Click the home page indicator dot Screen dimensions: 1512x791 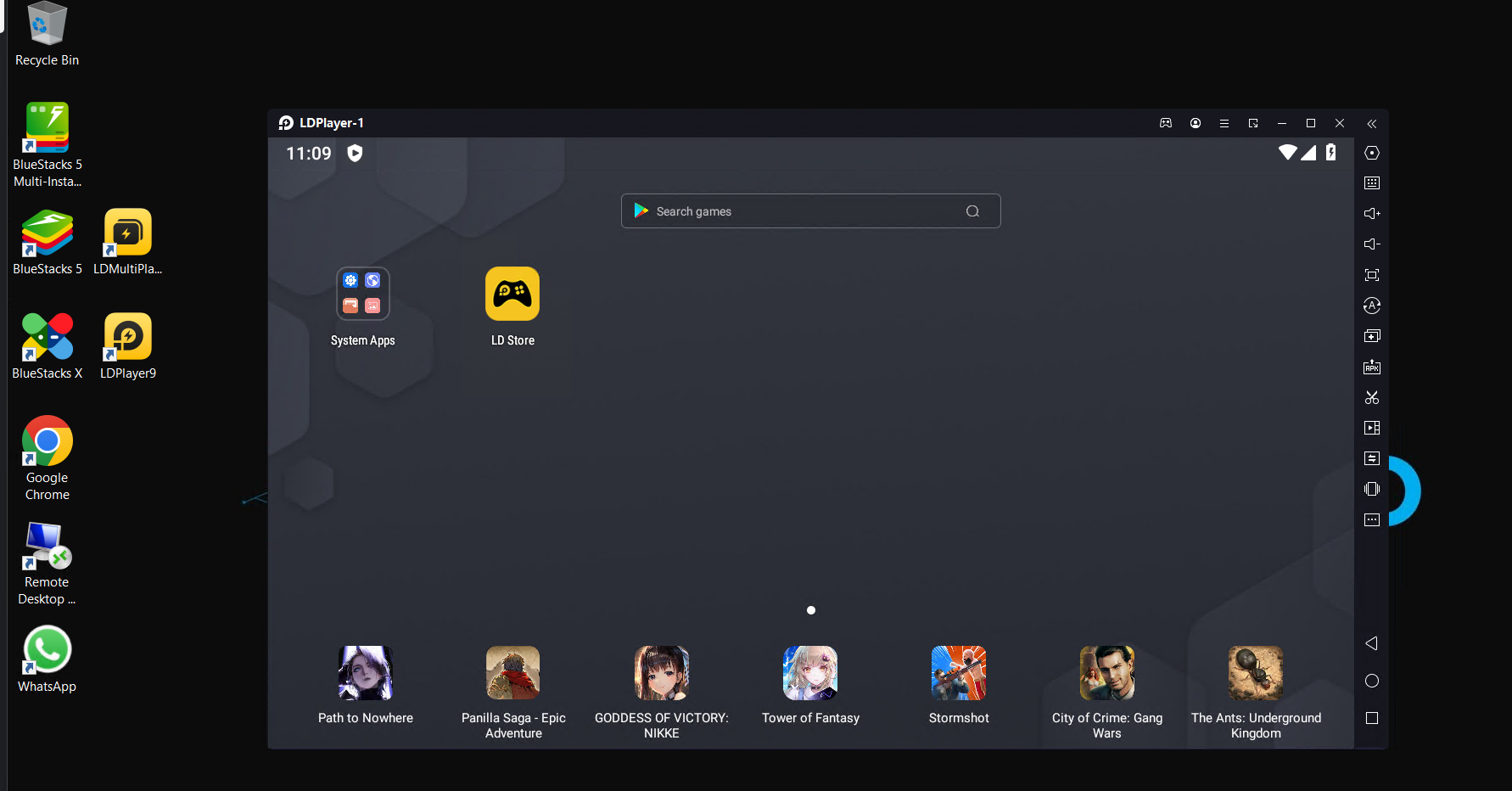click(811, 610)
